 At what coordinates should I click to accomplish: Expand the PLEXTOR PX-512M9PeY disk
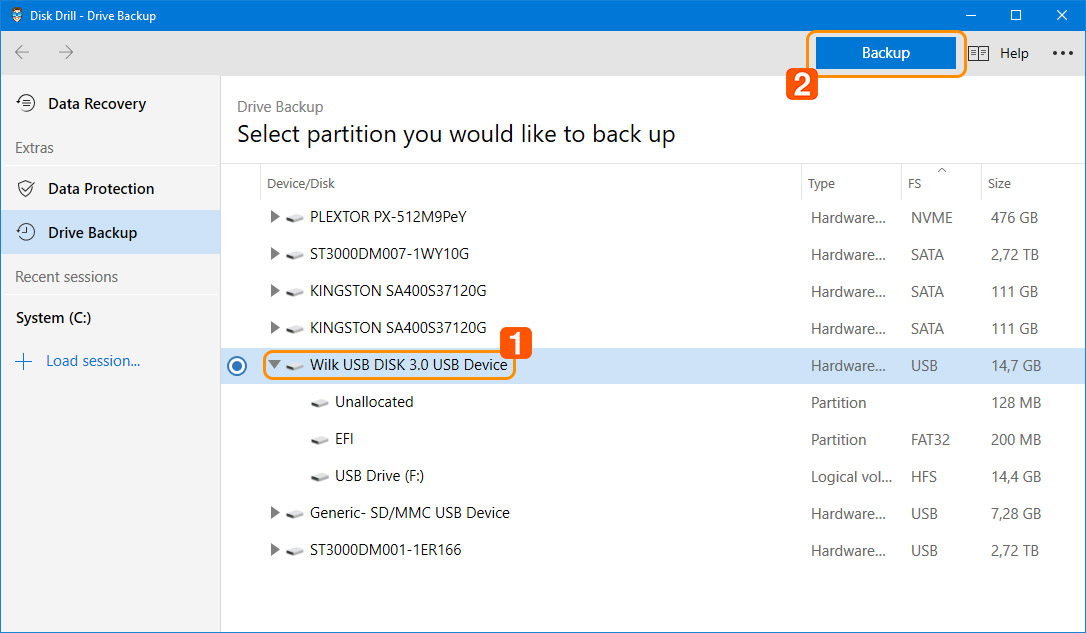pyautogui.click(x=274, y=217)
